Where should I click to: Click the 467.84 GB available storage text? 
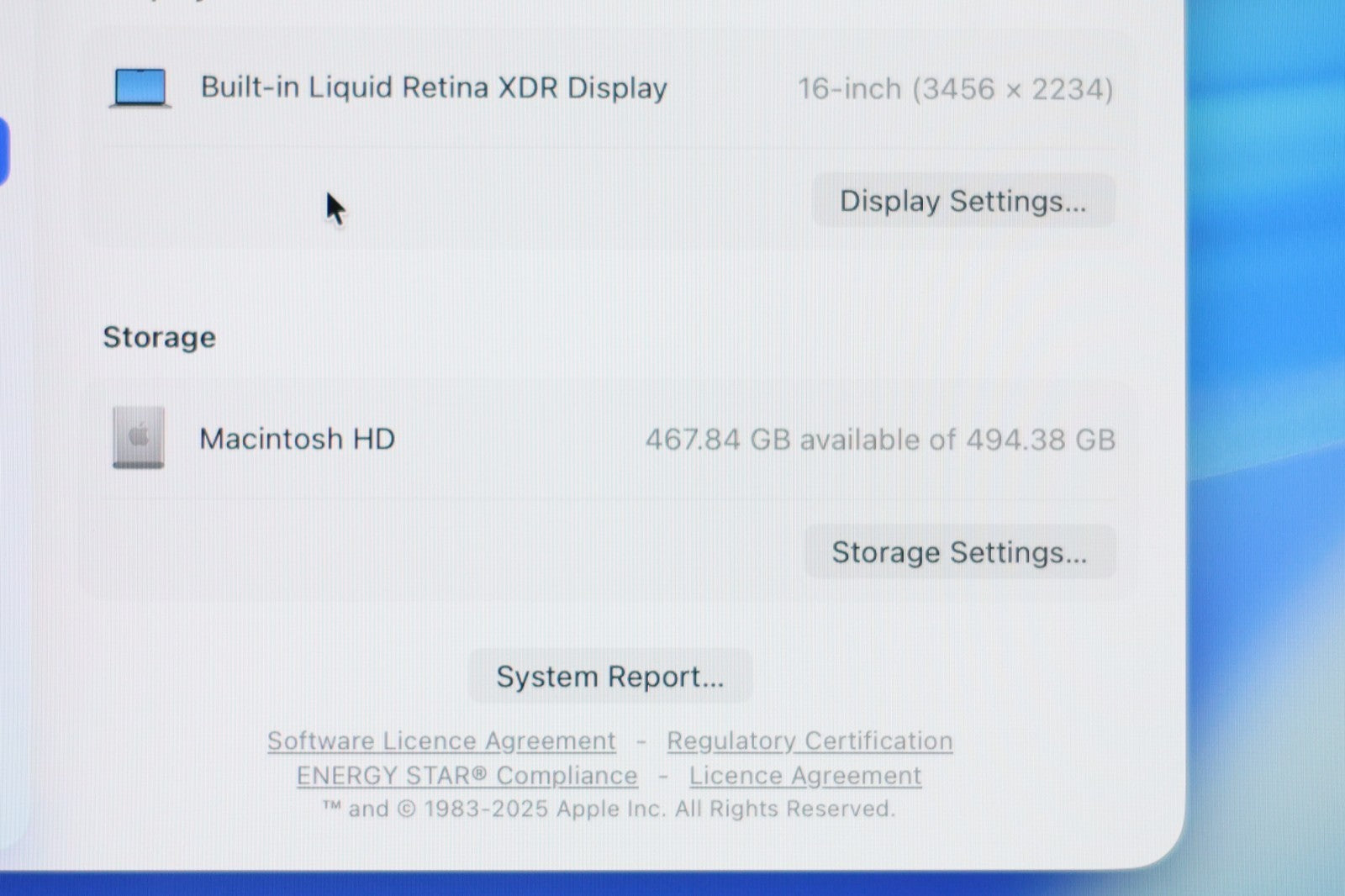point(879,440)
